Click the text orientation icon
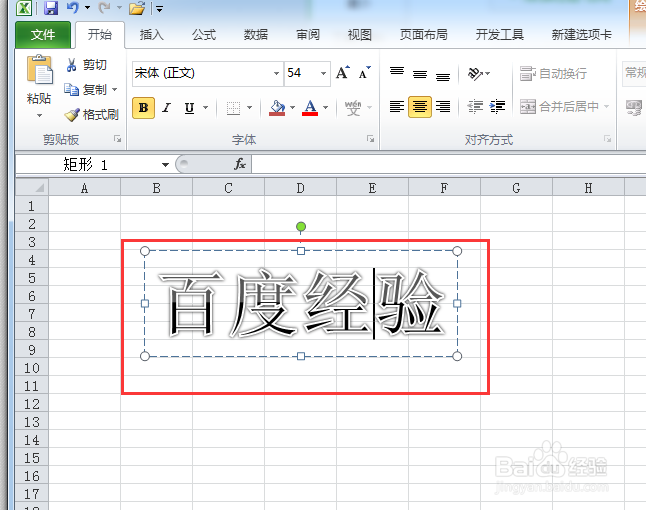This screenshot has height=510, width=646. click(475, 74)
